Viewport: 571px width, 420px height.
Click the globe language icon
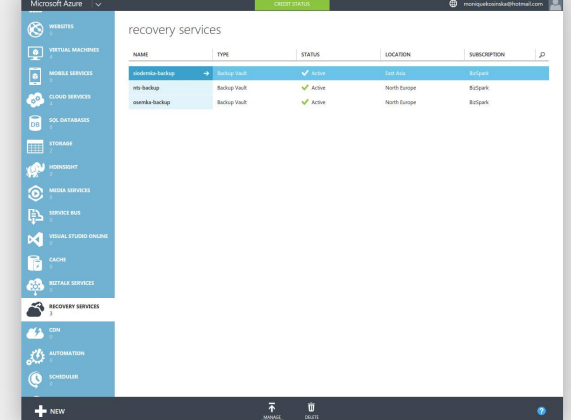(x=453, y=4)
